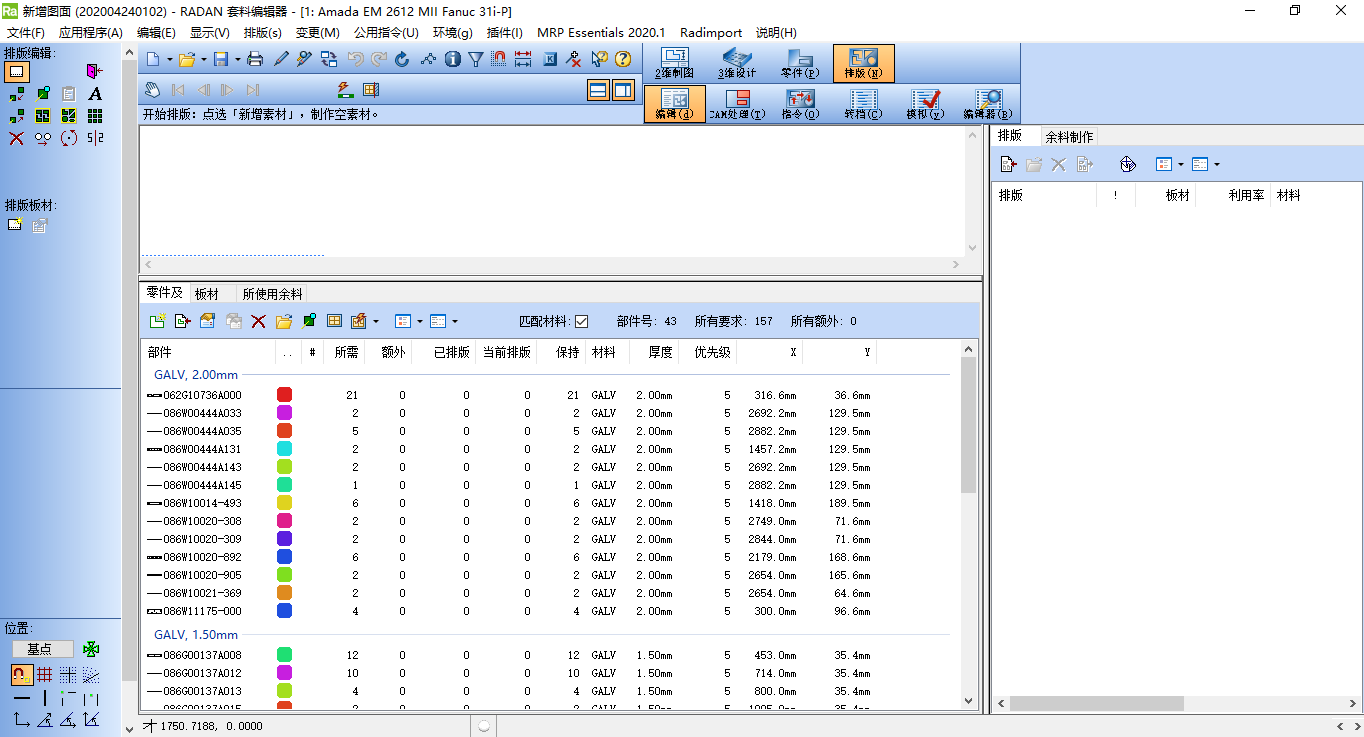Image resolution: width=1364 pixels, height=737 pixels.
Task: Click the node curve icon in toolbar
Action: (428, 59)
